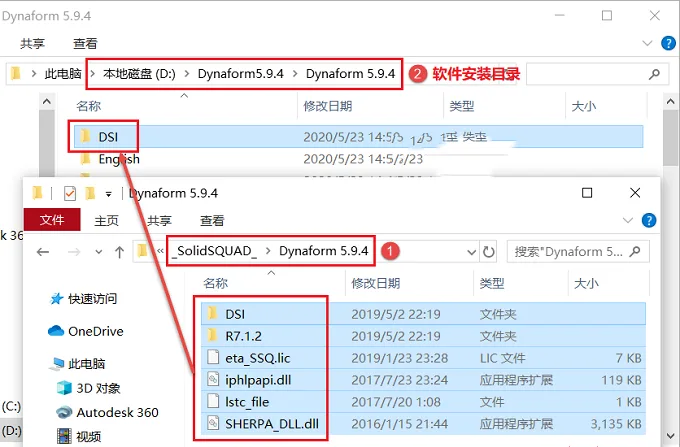Sort front window files by 类型

[x=492, y=284]
